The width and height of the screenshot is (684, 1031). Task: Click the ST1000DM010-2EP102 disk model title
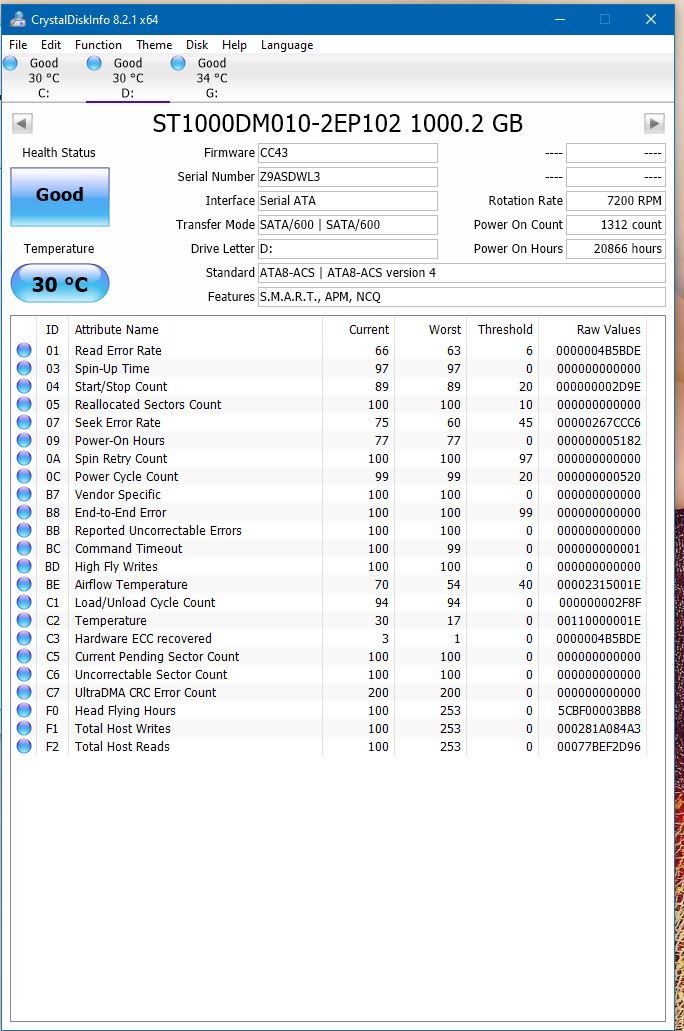coord(337,124)
